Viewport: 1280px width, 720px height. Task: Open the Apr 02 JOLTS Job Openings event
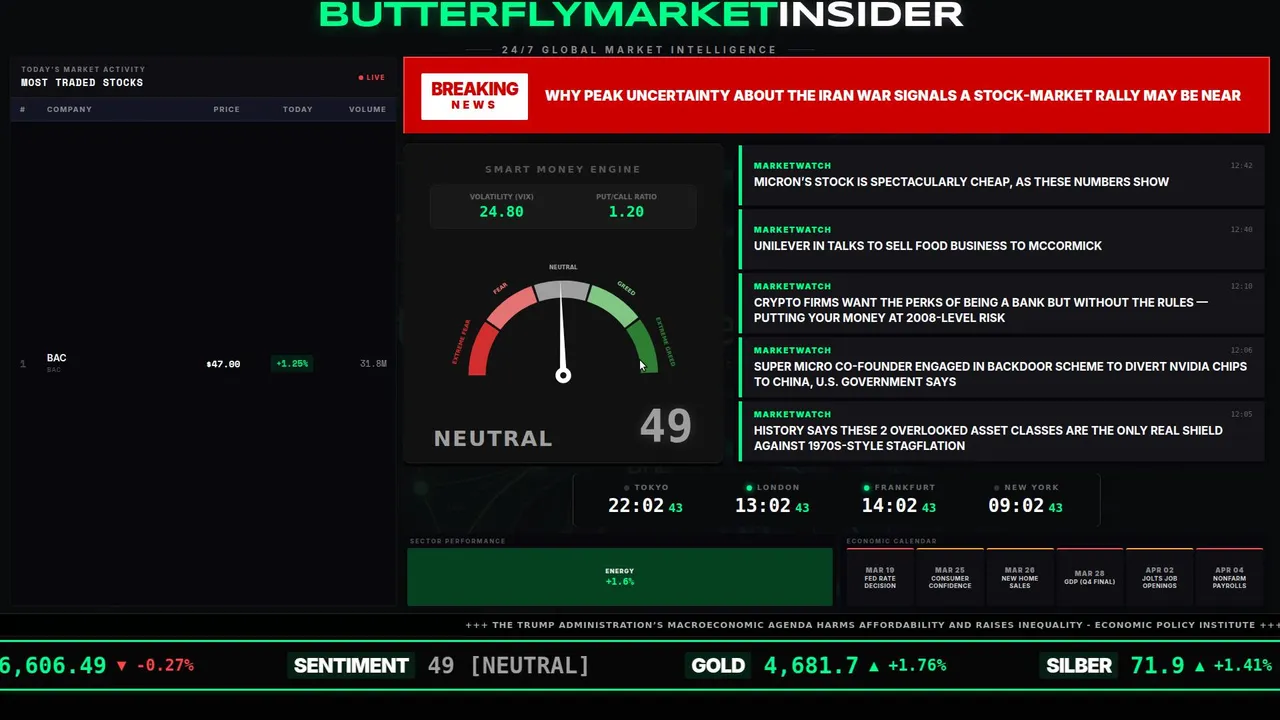tap(1160, 577)
